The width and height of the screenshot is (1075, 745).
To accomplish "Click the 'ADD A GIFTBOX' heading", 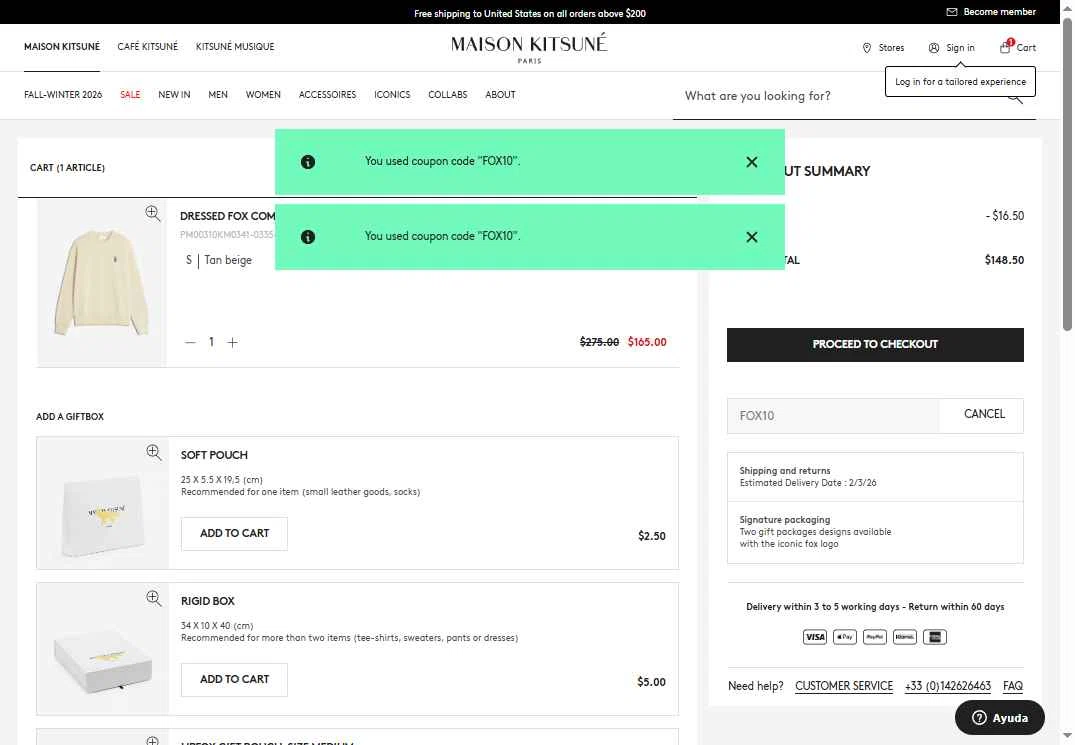I will pos(70,417).
